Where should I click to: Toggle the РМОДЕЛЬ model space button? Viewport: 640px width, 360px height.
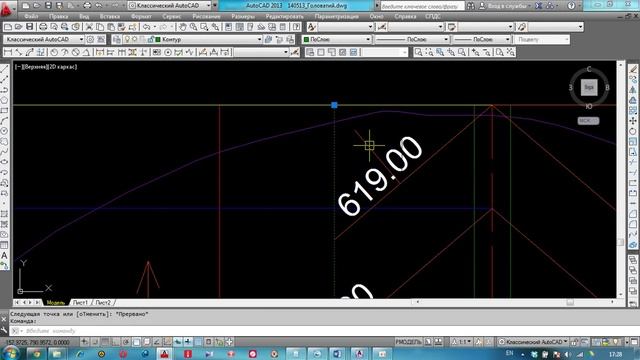pos(408,342)
